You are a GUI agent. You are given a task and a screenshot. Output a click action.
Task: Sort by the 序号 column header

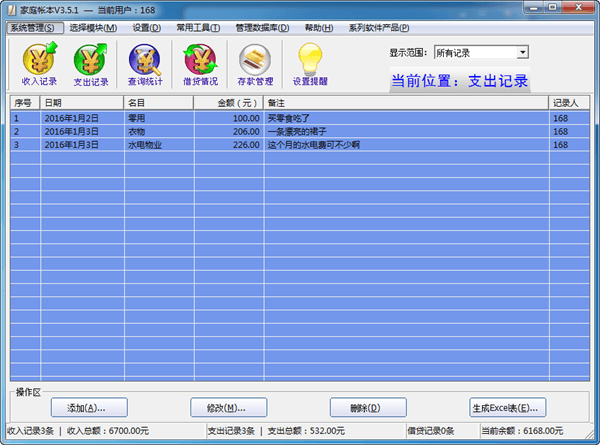[25, 103]
